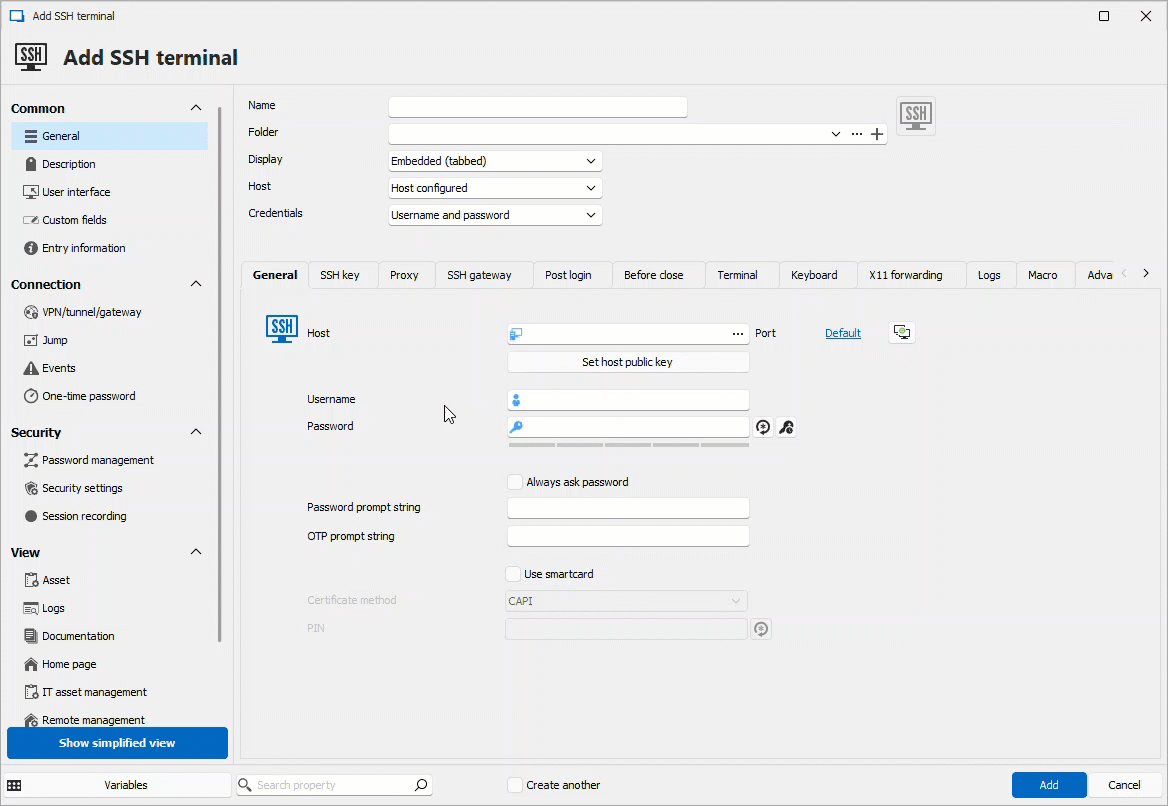
Task: Click into the Name input field
Action: click(x=537, y=107)
